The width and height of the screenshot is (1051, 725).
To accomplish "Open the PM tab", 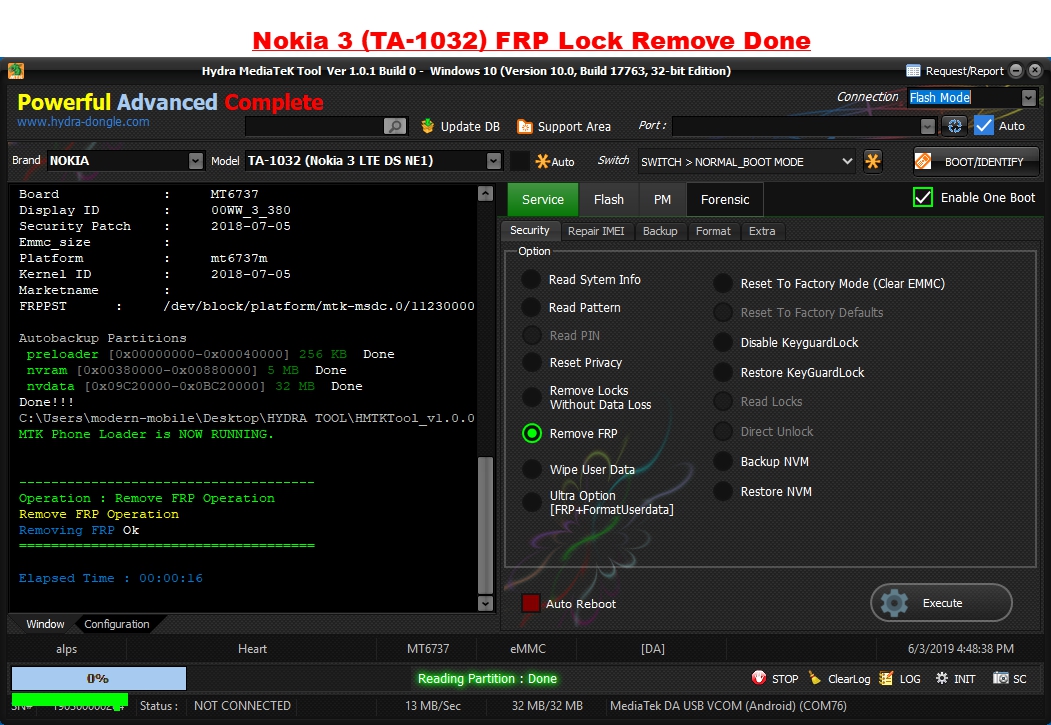I will [x=662, y=200].
